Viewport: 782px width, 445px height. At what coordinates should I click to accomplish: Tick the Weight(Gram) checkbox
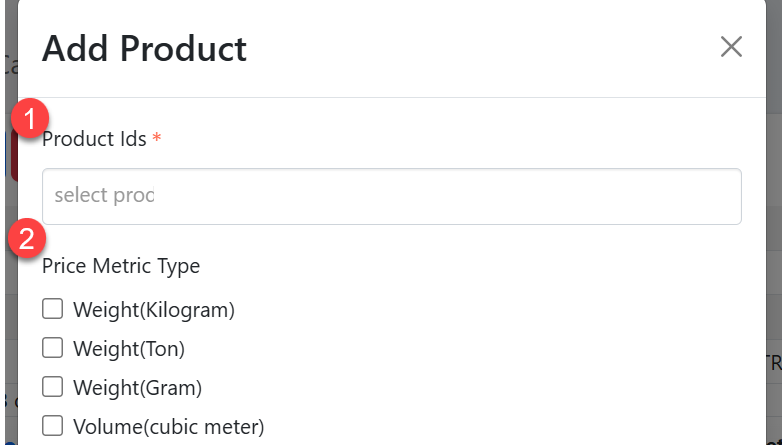coord(52,387)
